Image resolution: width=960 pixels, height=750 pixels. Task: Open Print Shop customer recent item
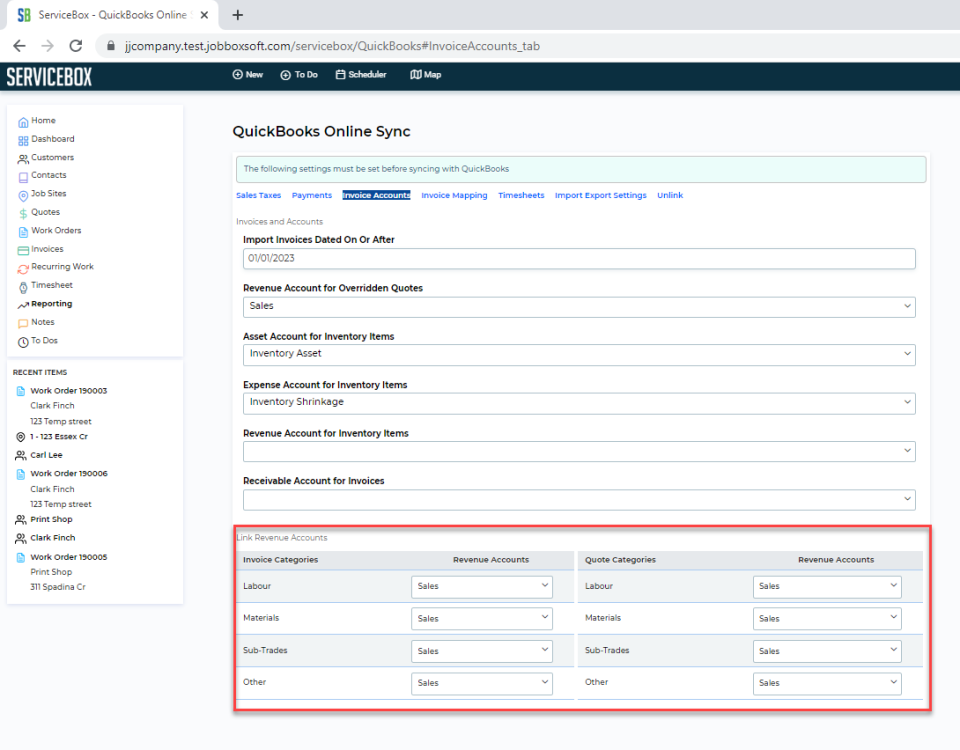[51, 520]
